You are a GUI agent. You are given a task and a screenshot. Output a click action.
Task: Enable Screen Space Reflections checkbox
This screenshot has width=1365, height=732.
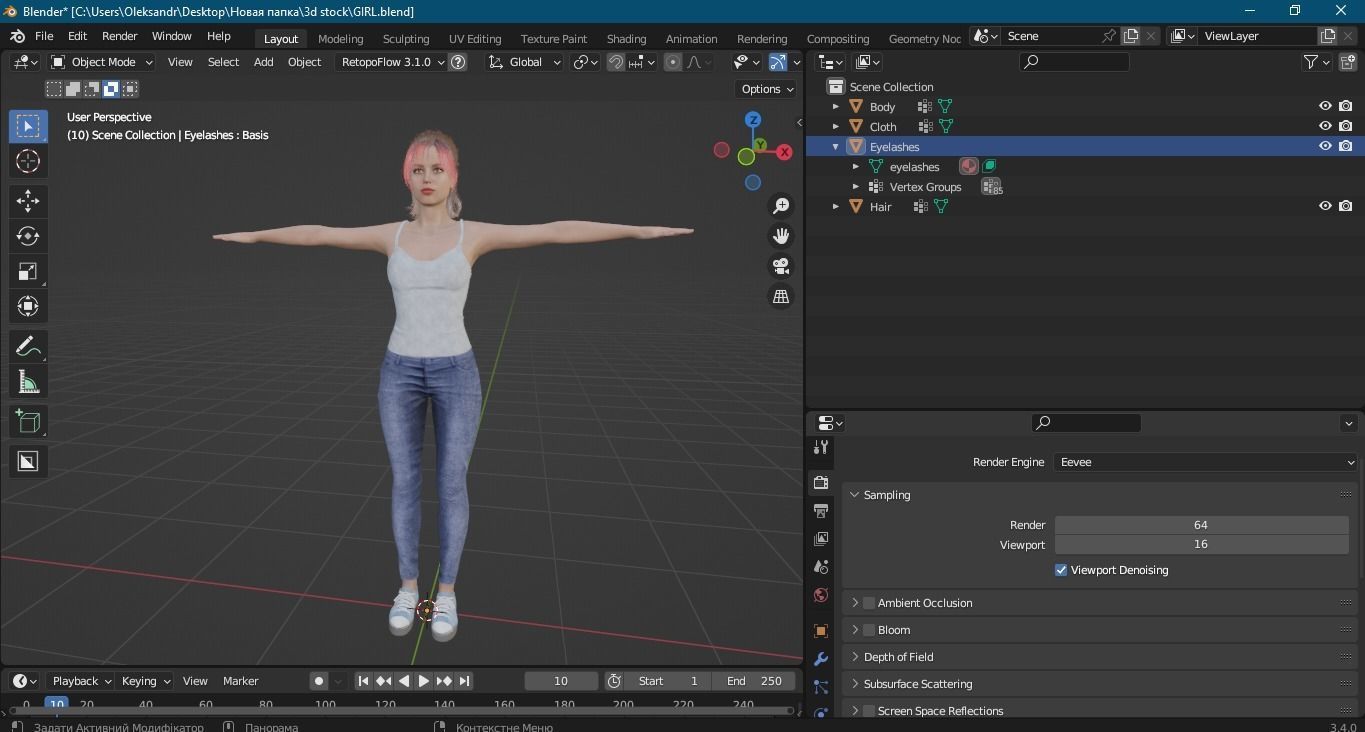[x=869, y=711]
